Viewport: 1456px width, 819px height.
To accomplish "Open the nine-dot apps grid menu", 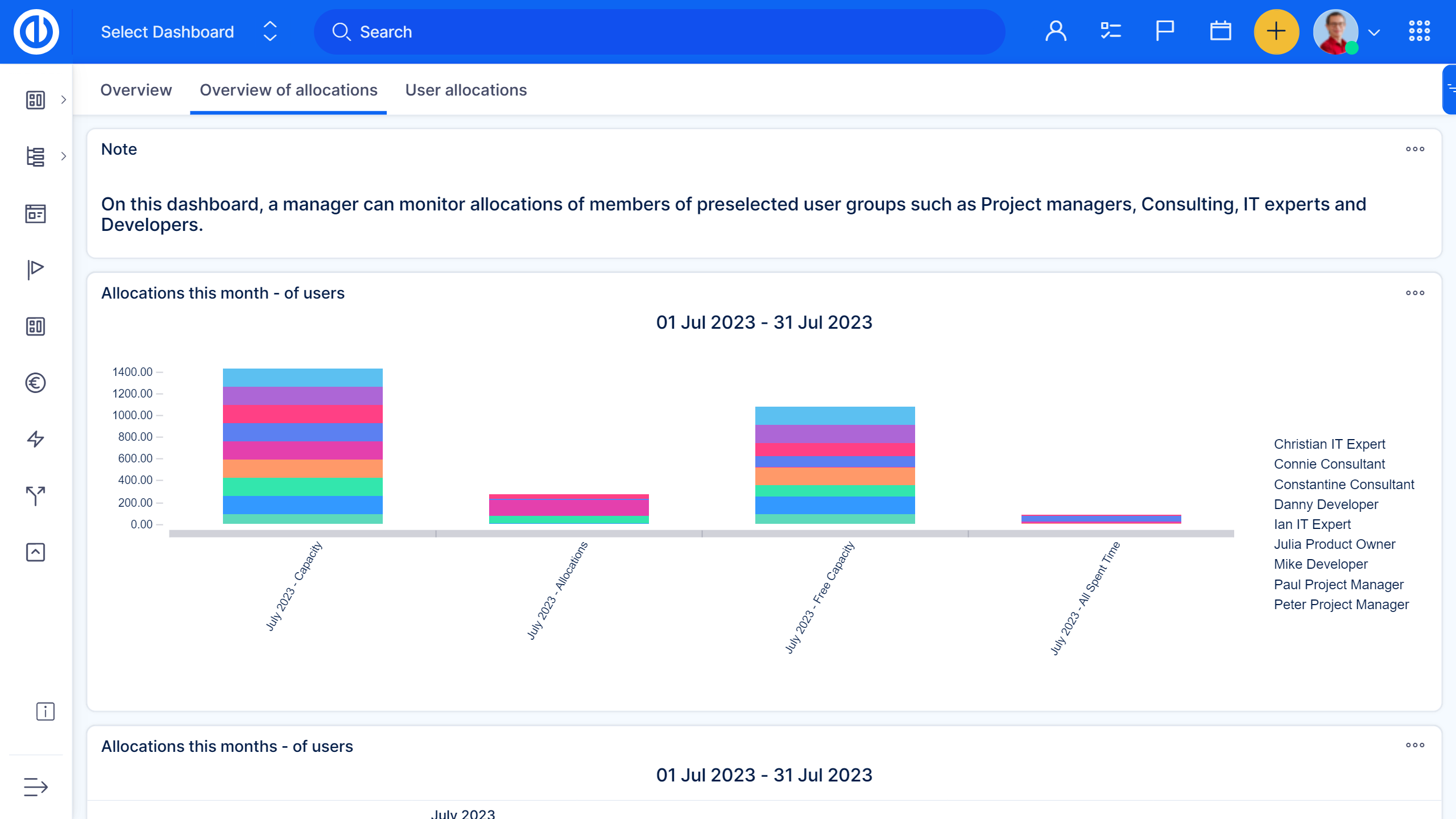I will [1419, 31].
